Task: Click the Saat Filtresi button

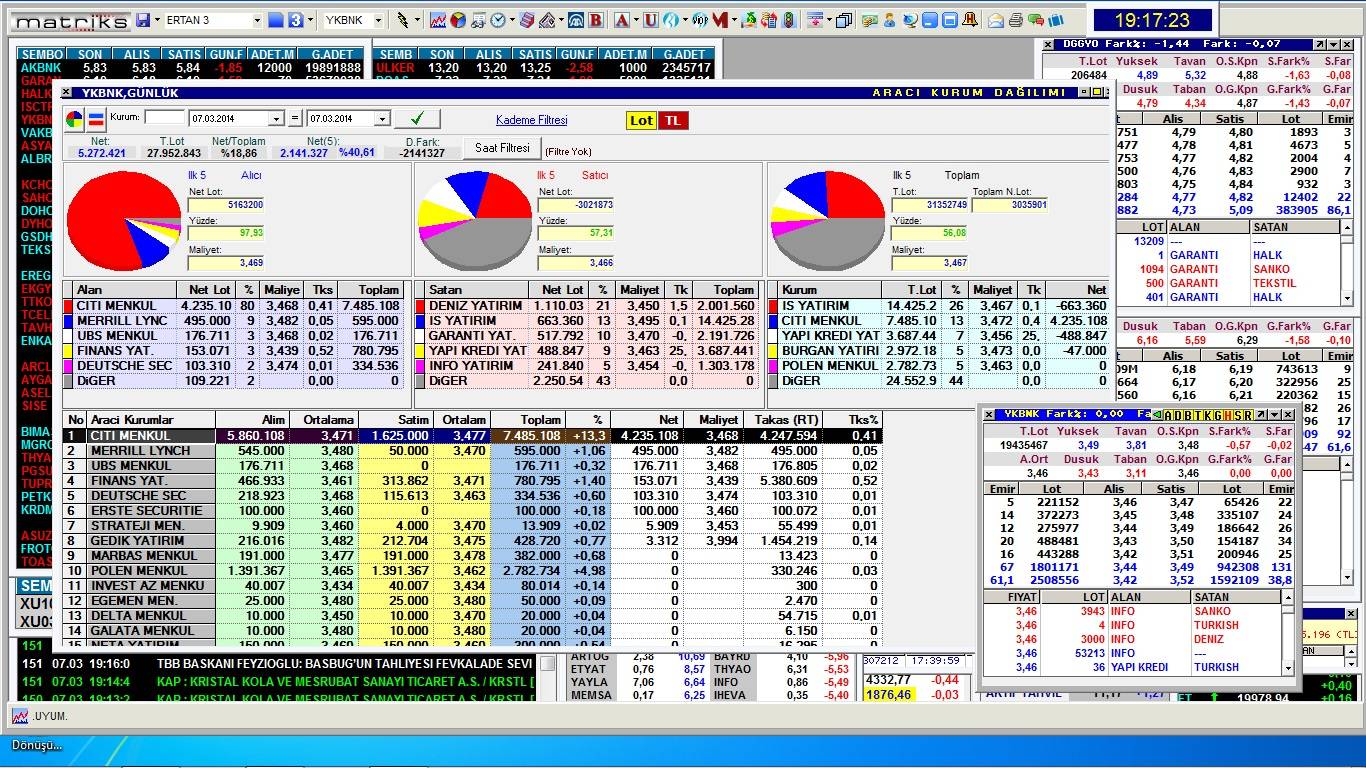Action: coord(502,148)
